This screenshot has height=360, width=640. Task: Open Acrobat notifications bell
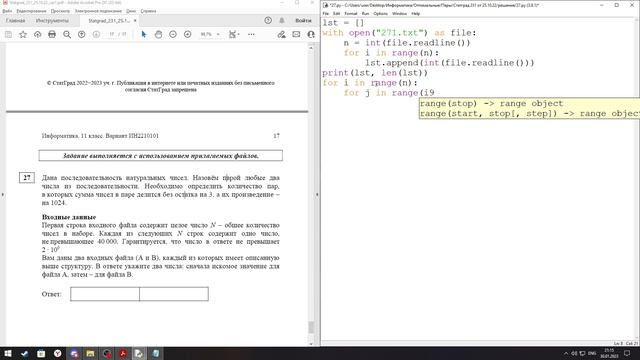[282, 20]
